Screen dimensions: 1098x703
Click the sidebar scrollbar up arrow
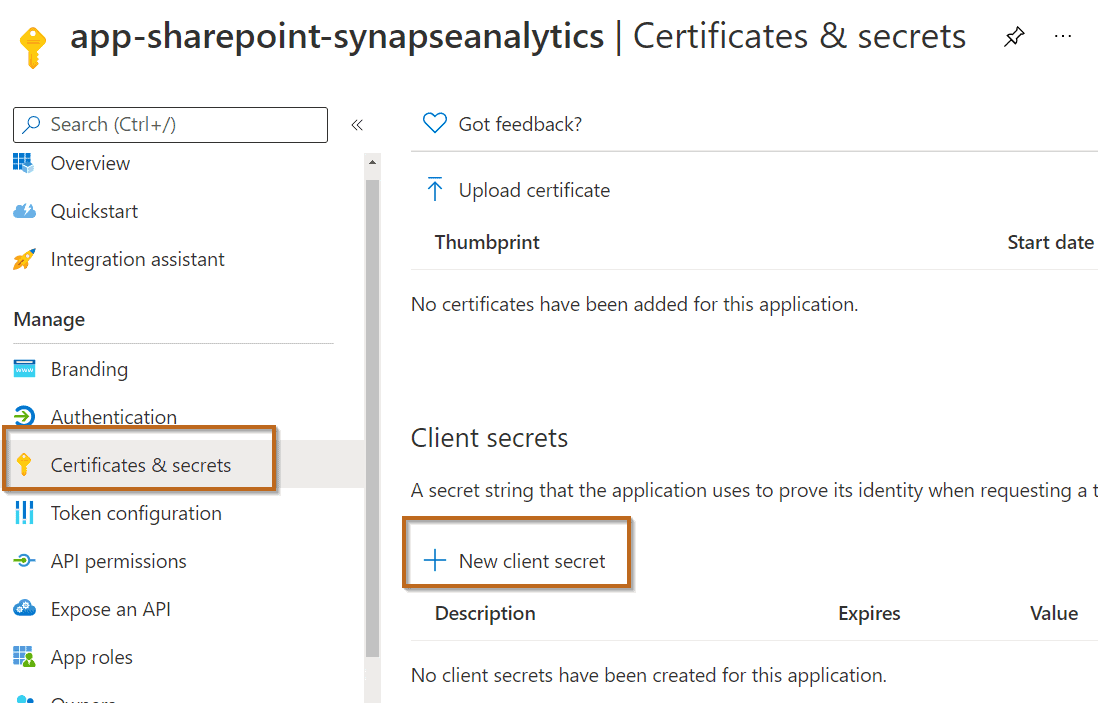point(373,162)
